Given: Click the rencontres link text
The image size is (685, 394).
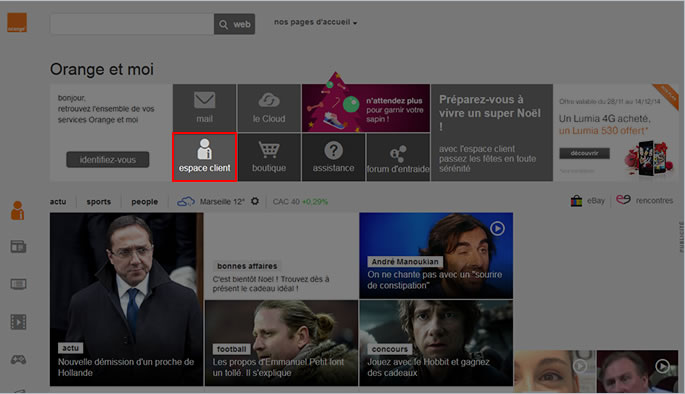Looking at the screenshot, I should click(x=654, y=200).
